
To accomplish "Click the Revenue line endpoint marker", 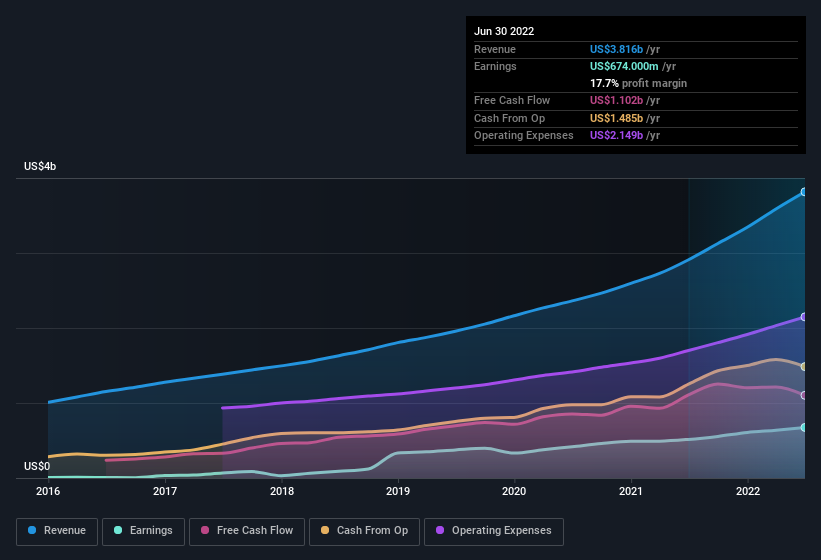I will (804, 192).
